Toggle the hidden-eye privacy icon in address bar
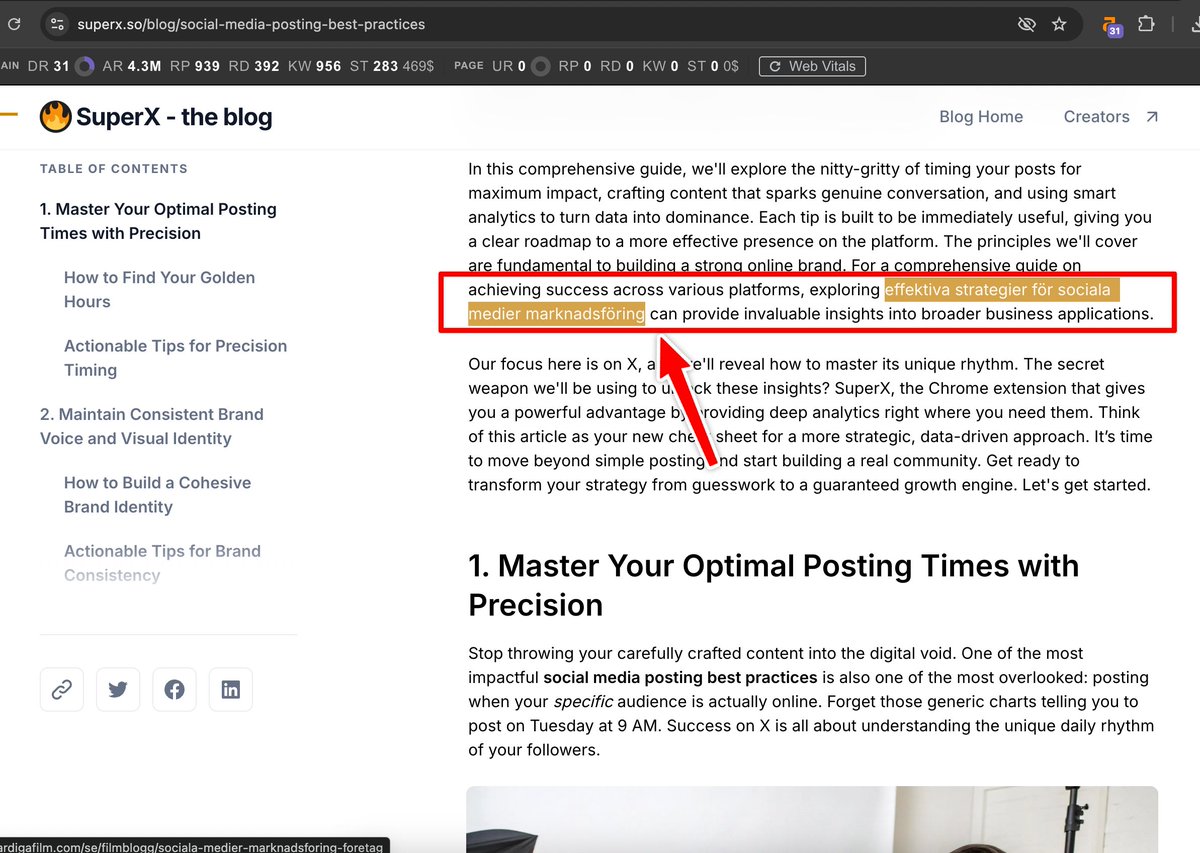1200x853 pixels. pyautogui.click(x=1026, y=23)
